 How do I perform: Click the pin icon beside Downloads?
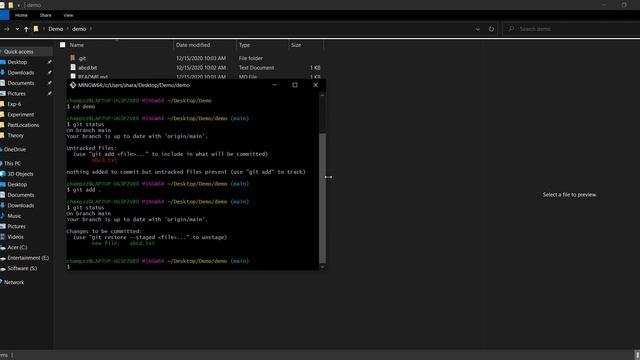[x=49, y=73]
